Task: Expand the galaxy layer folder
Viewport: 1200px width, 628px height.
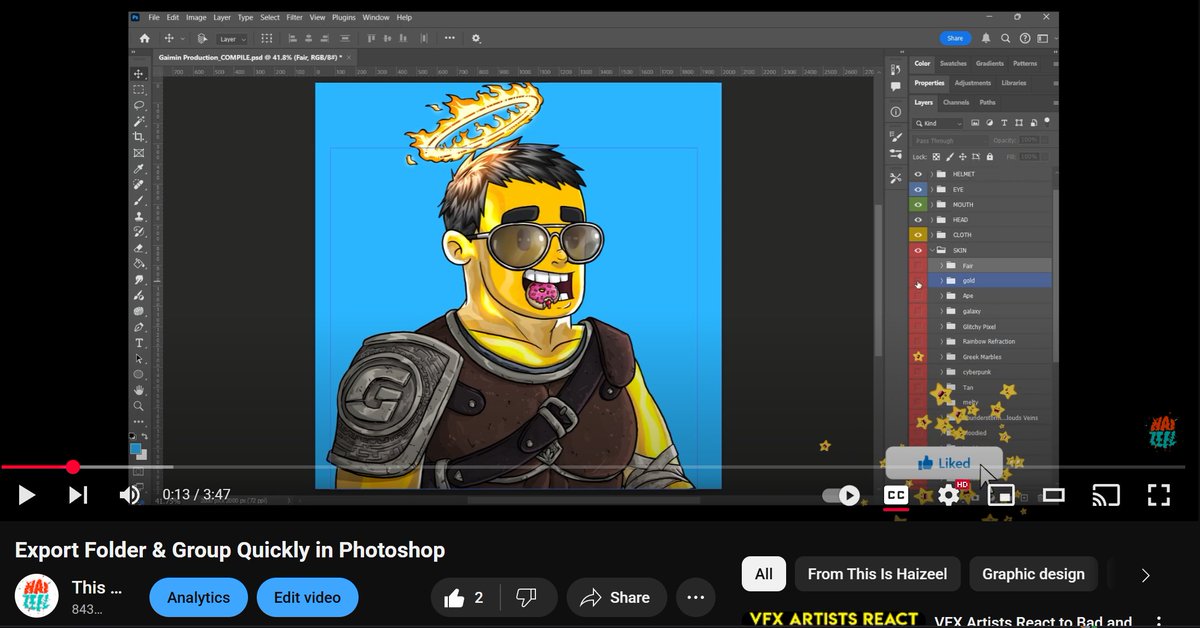Action: (941, 311)
